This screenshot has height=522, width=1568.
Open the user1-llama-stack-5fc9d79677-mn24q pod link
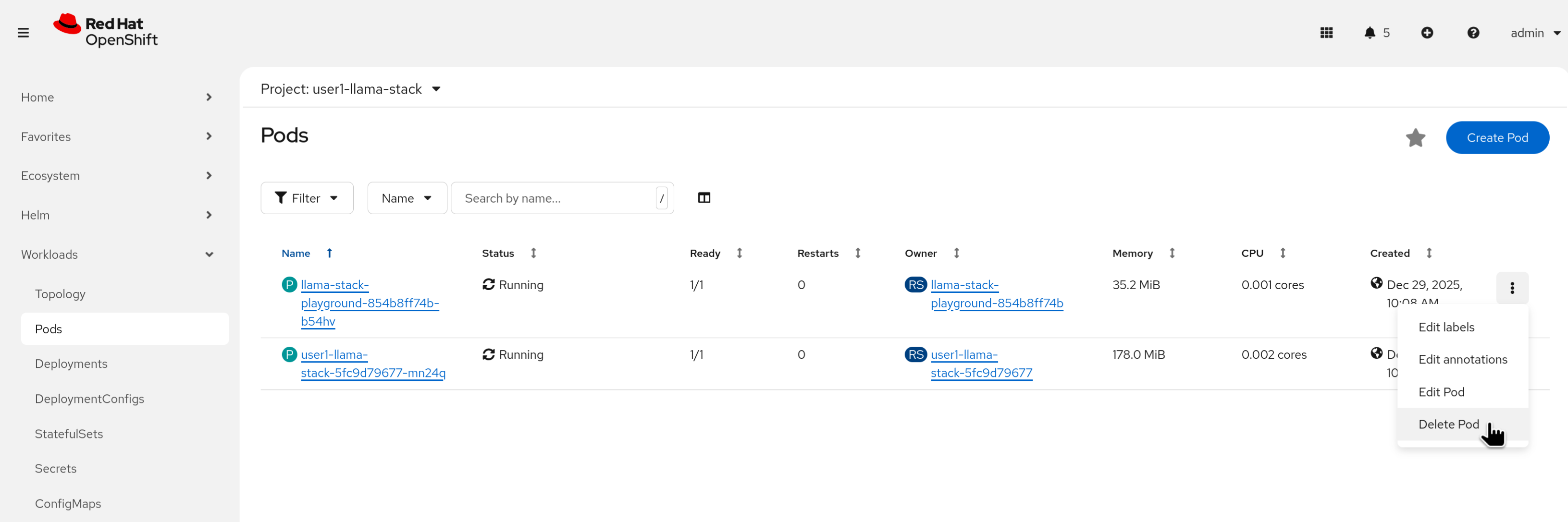point(372,364)
